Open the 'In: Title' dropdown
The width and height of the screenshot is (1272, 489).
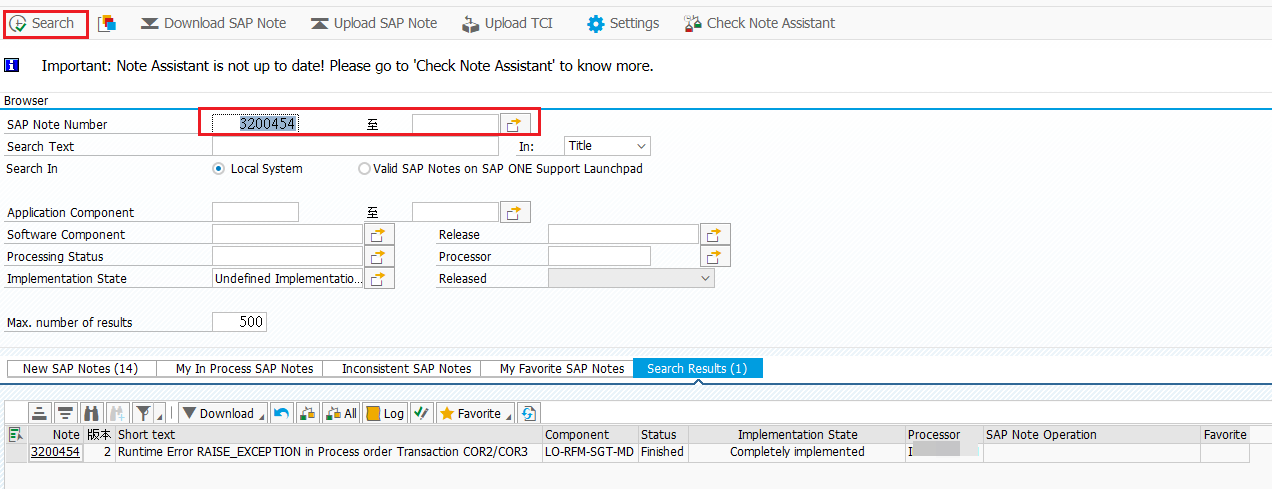607,146
